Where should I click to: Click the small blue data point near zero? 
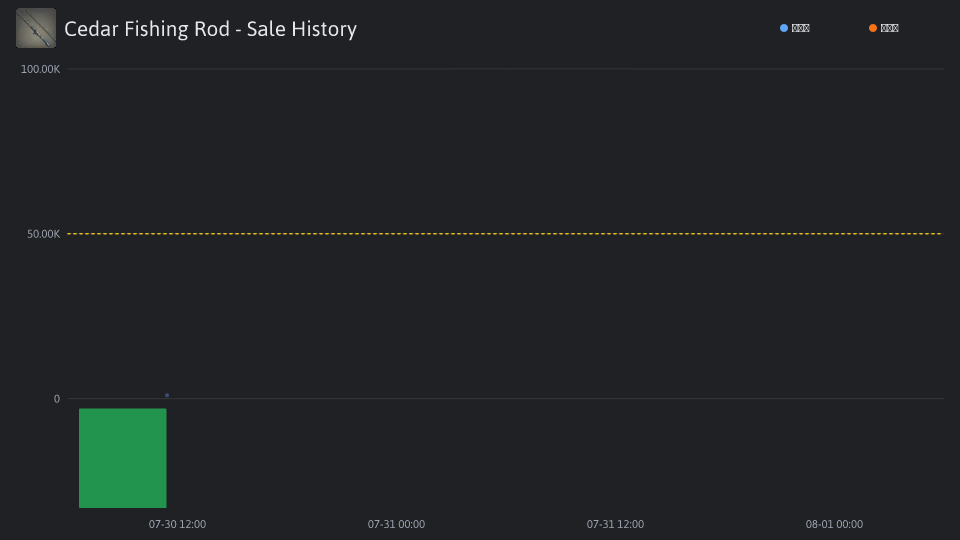tap(167, 396)
